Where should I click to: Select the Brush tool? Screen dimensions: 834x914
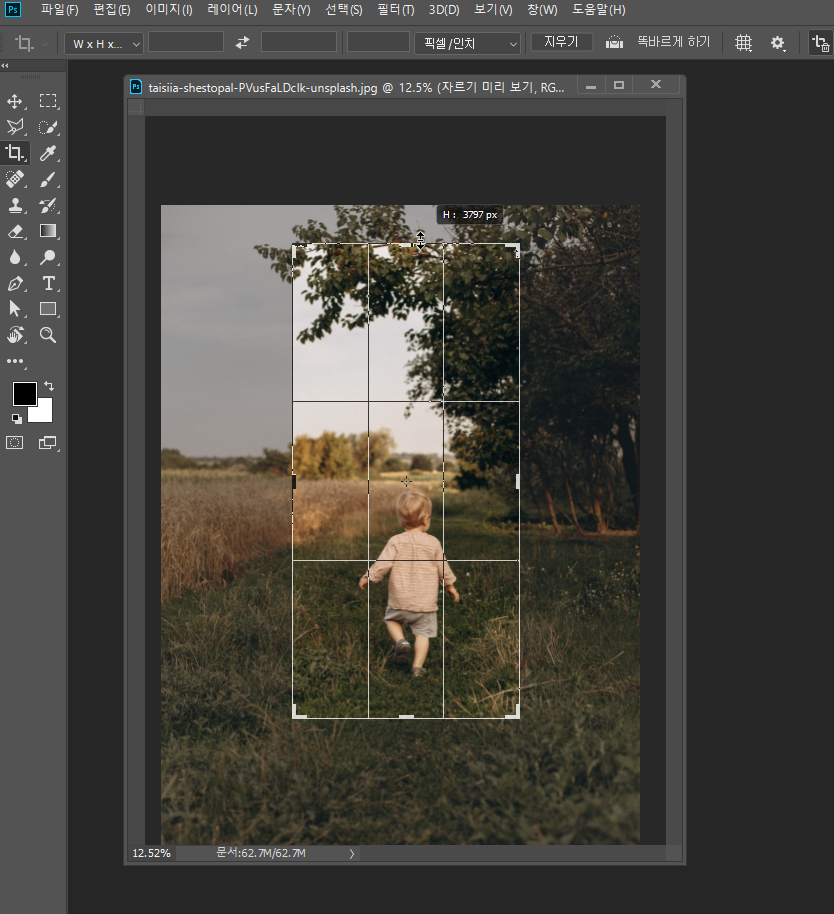(x=48, y=179)
